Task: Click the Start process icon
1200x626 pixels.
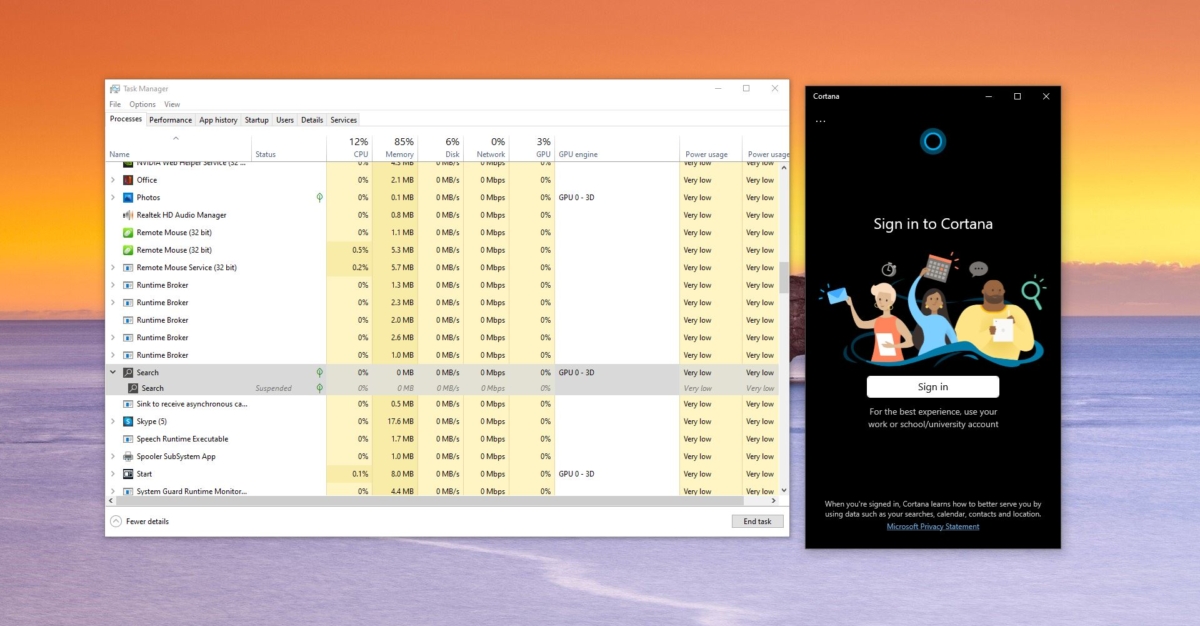Action: coord(126,473)
